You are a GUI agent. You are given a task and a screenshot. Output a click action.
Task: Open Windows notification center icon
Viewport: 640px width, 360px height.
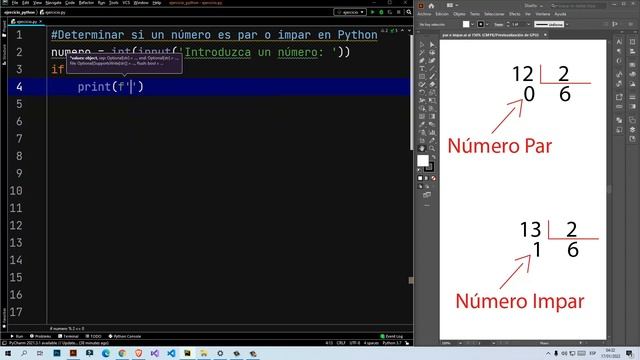click(629, 353)
